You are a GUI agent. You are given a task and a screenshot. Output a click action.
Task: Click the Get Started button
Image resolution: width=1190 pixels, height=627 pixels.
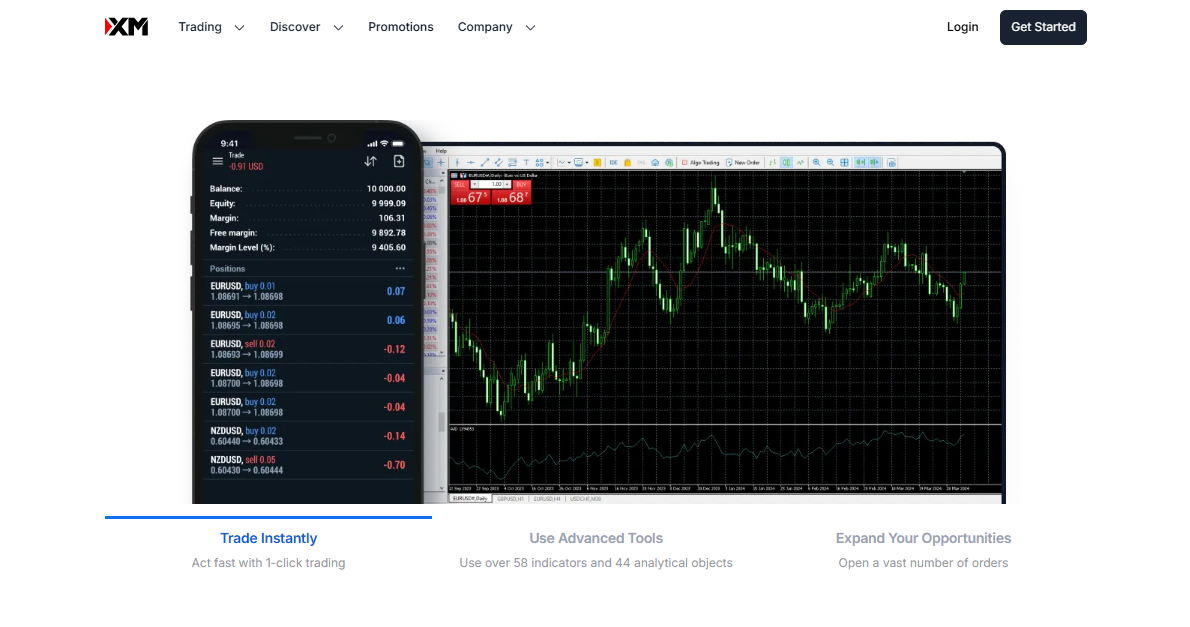(1043, 27)
